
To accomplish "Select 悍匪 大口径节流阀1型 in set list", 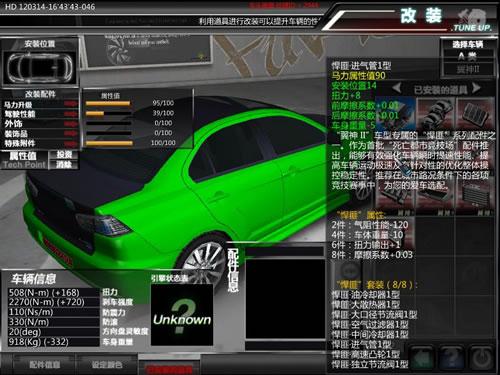I will point(374,315).
